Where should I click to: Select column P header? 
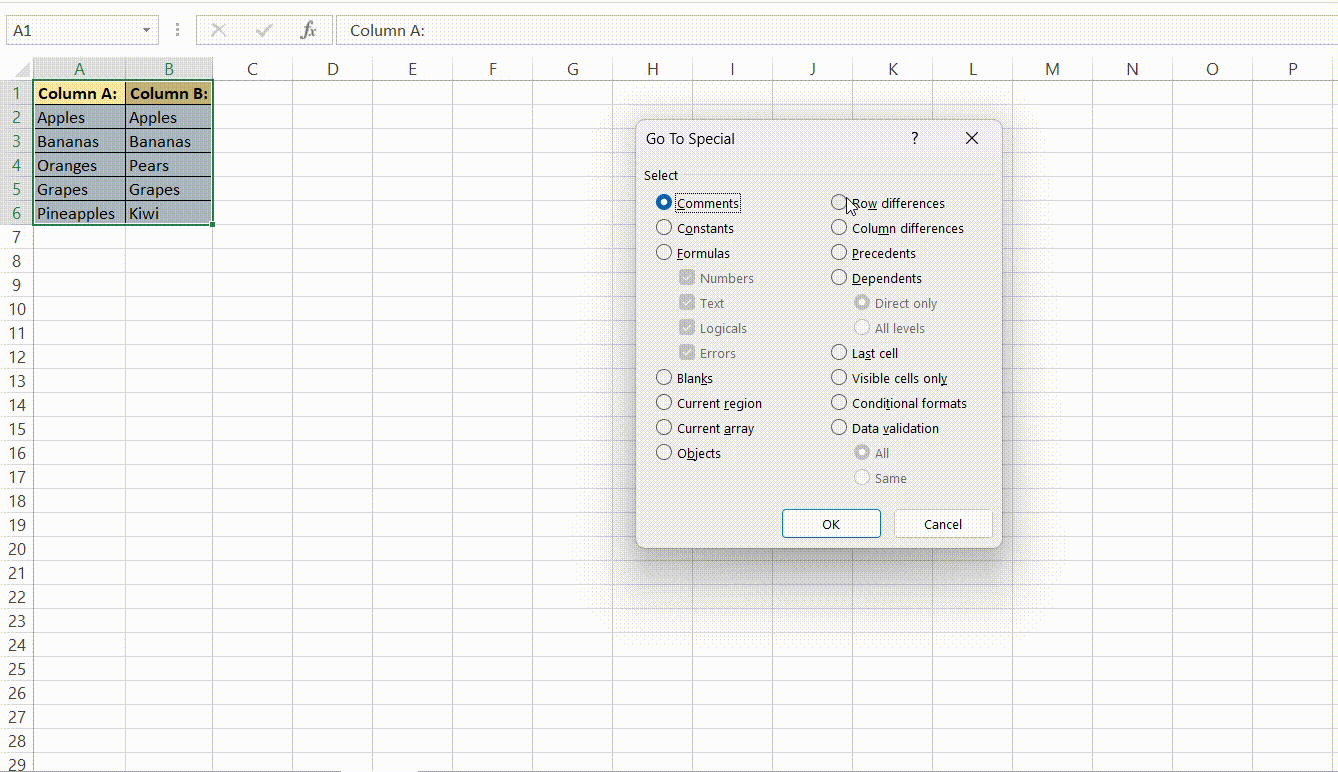(x=1293, y=69)
